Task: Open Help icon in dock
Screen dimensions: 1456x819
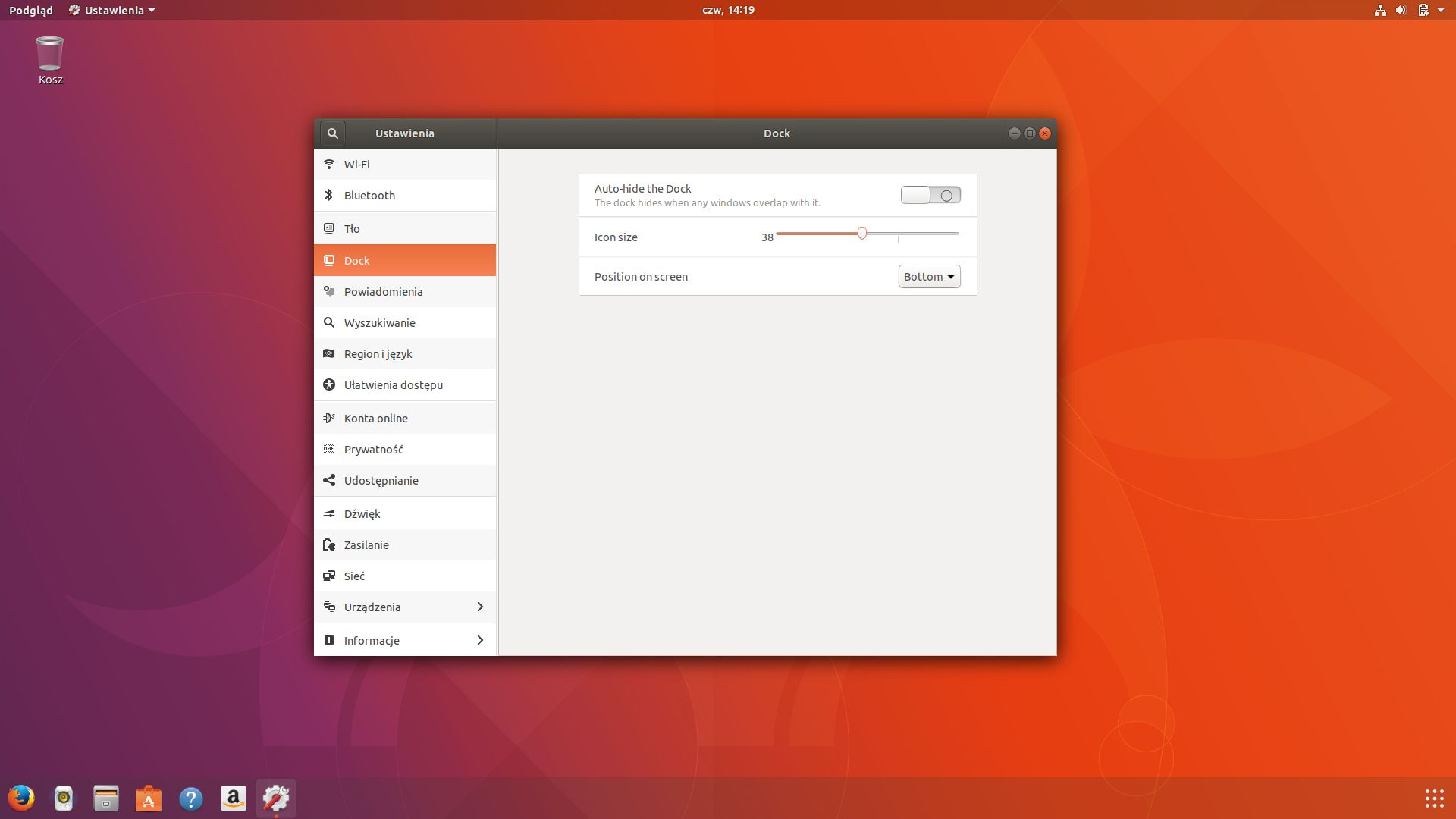Action: pyautogui.click(x=191, y=798)
